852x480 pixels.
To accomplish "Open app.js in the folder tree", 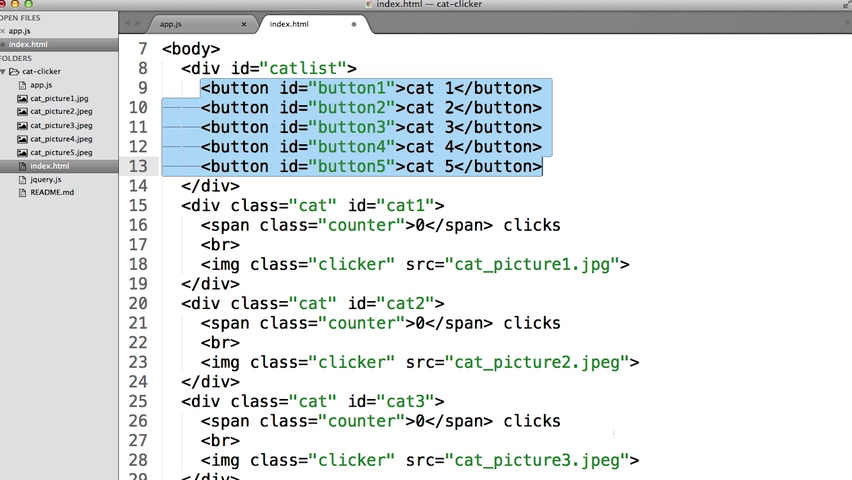I will pyautogui.click(x=41, y=85).
